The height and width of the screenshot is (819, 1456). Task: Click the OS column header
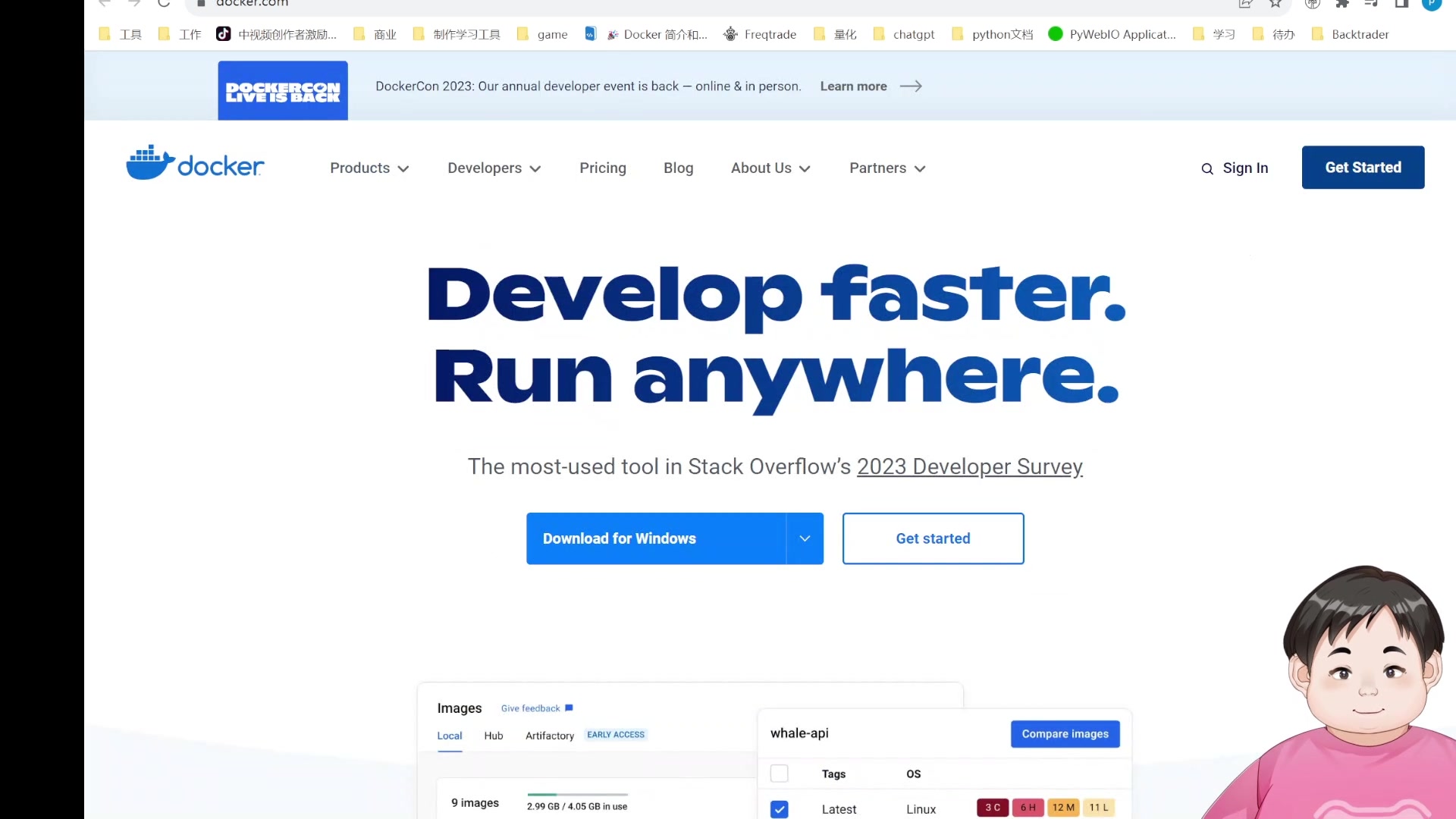(x=914, y=774)
